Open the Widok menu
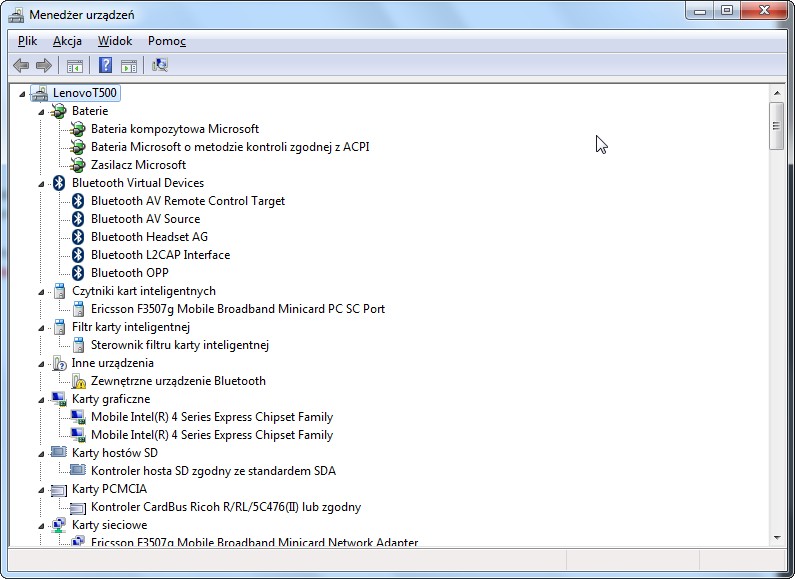This screenshot has width=795, height=579. [115, 41]
